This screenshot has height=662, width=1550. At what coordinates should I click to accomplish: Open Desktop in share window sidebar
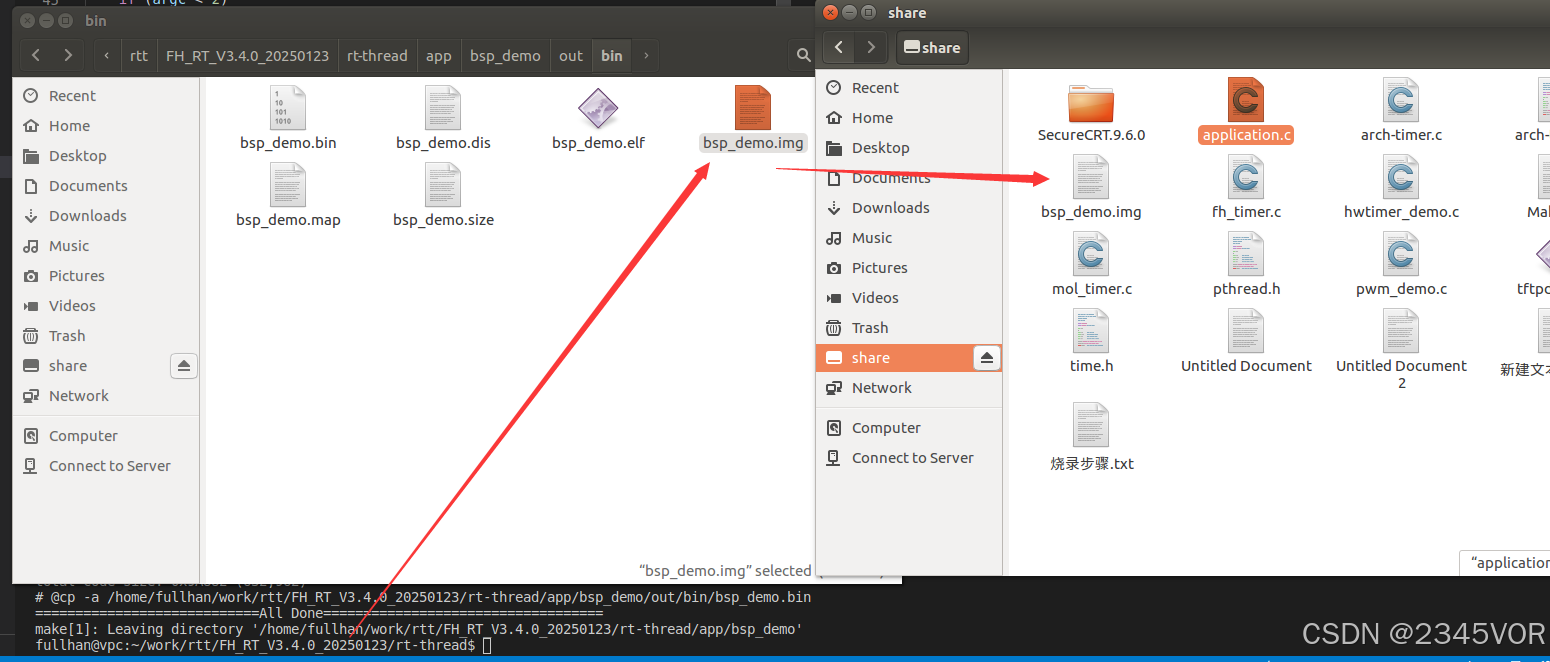[x=909, y=148]
